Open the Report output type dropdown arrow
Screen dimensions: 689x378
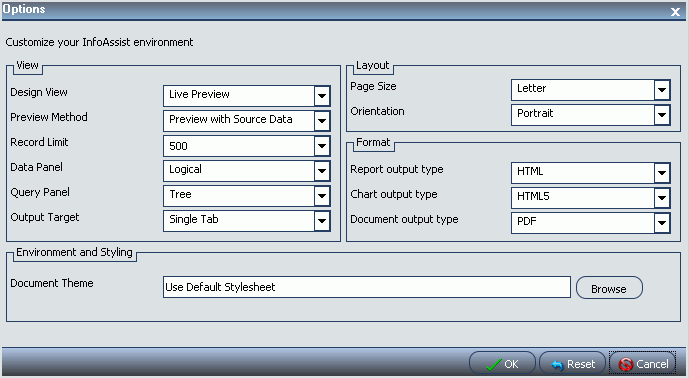[x=662, y=173]
